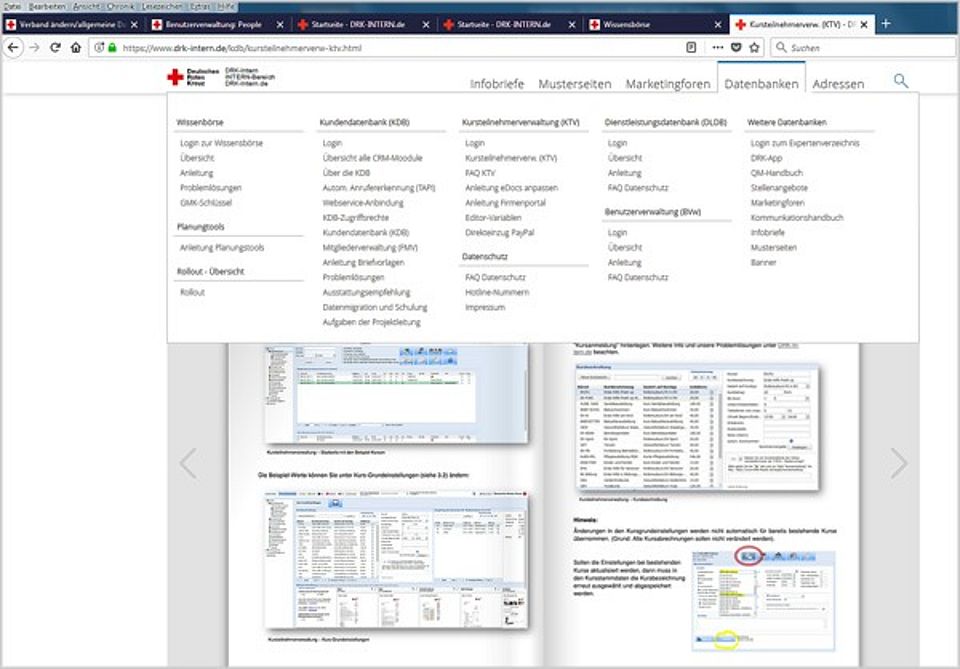The height and width of the screenshot is (669, 960).
Task: Open the browser home page
Action: point(75,47)
